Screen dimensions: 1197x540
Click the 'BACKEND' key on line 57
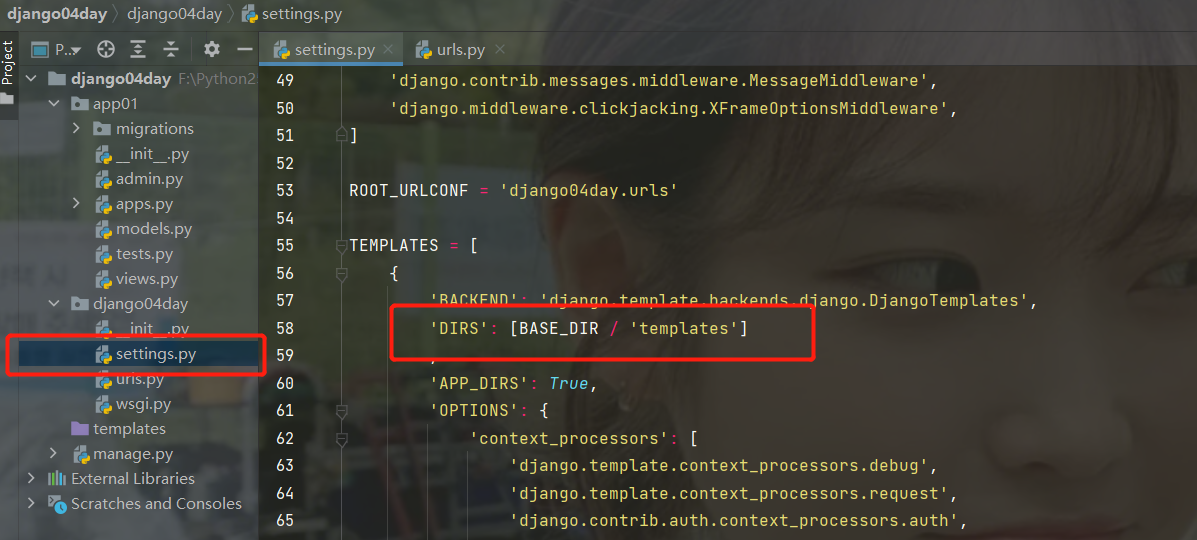point(474,301)
